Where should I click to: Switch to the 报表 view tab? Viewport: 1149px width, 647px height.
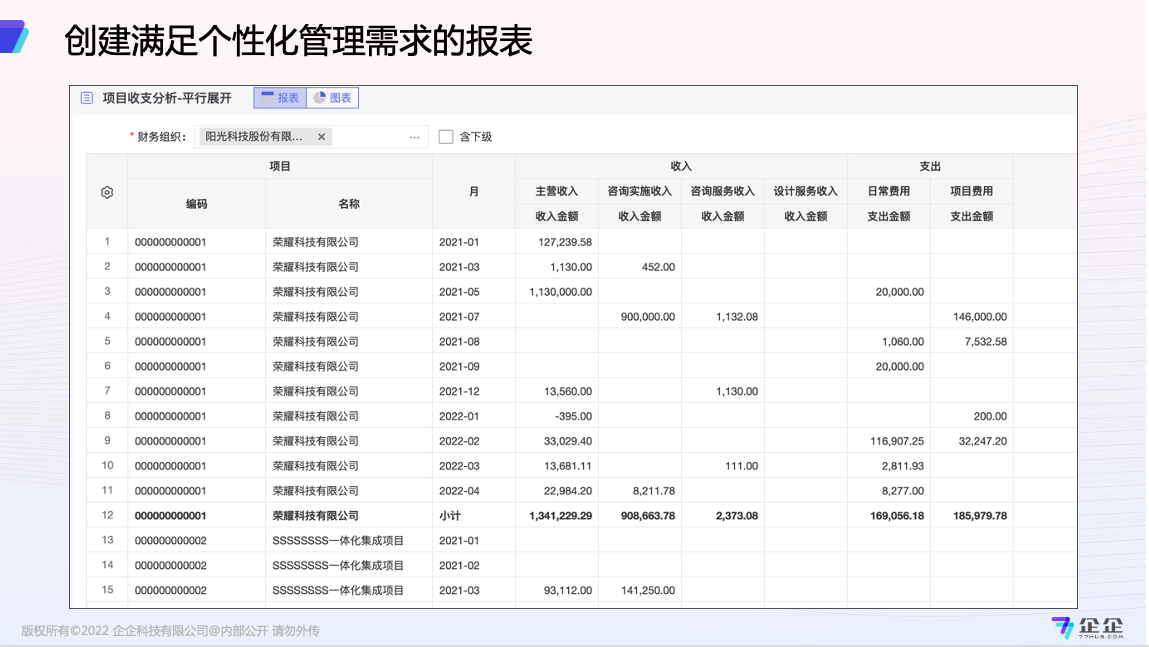pyautogui.click(x=280, y=98)
